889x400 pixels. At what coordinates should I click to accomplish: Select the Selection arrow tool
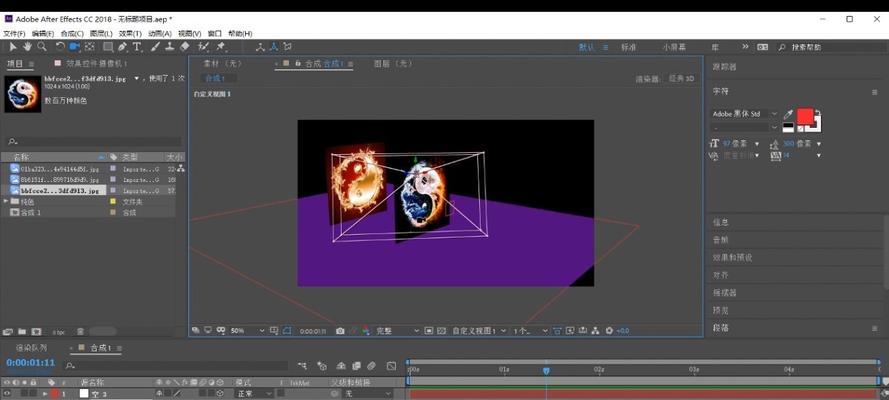[14, 47]
